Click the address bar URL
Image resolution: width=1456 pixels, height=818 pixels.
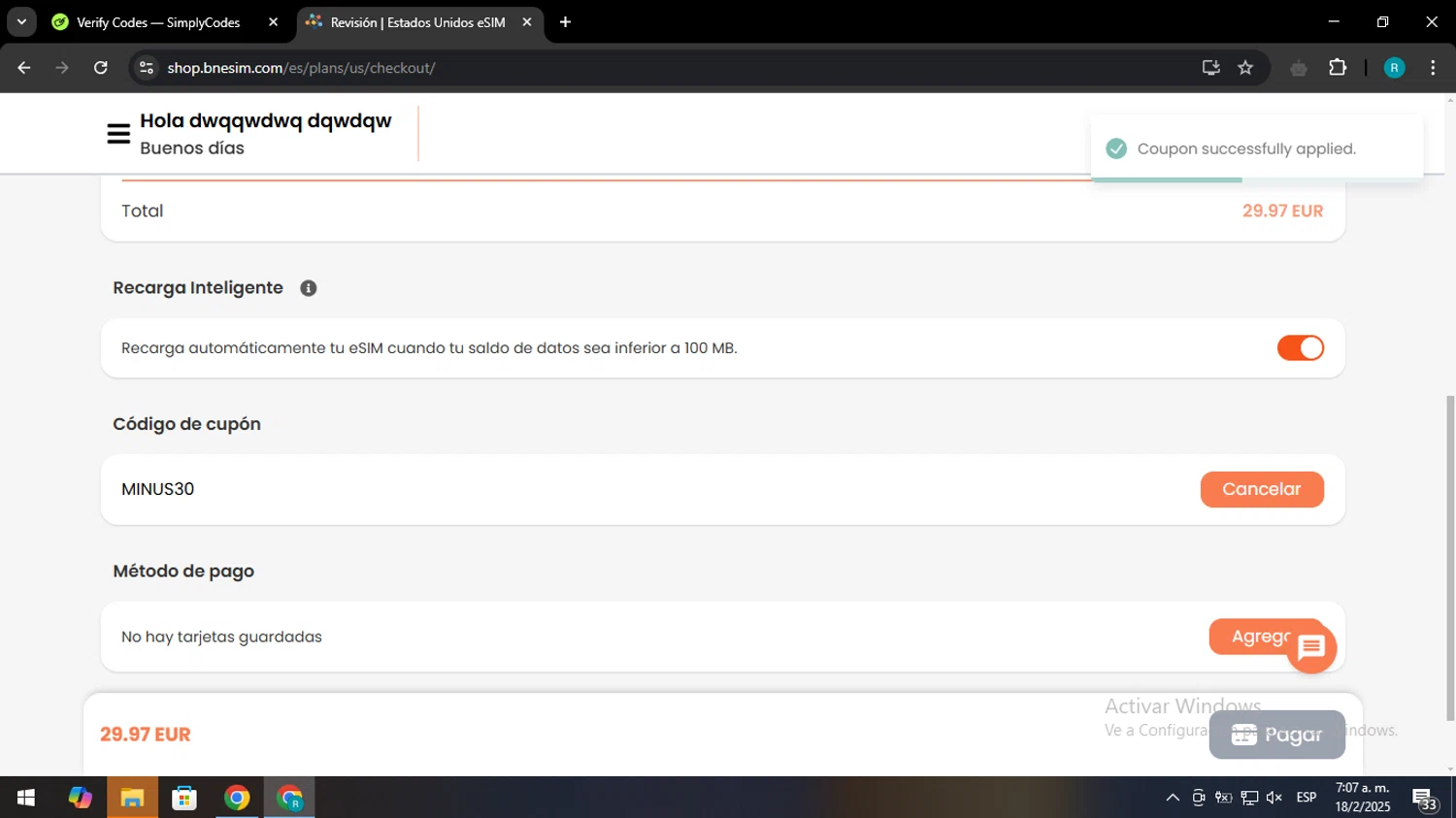301,68
